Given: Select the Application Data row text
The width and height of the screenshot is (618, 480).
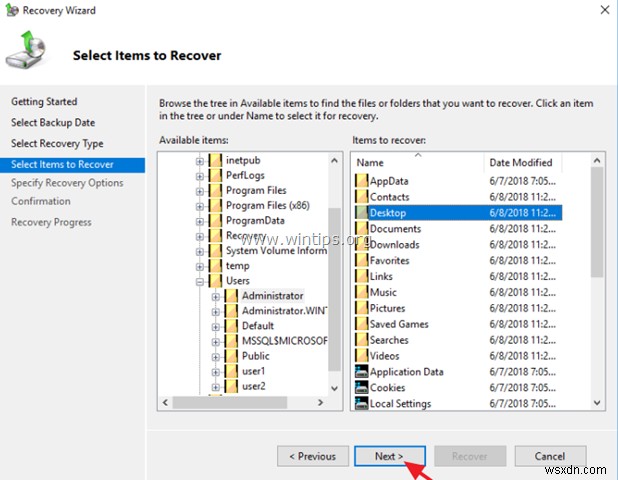Looking at the screenshot, I should point(406,372).
